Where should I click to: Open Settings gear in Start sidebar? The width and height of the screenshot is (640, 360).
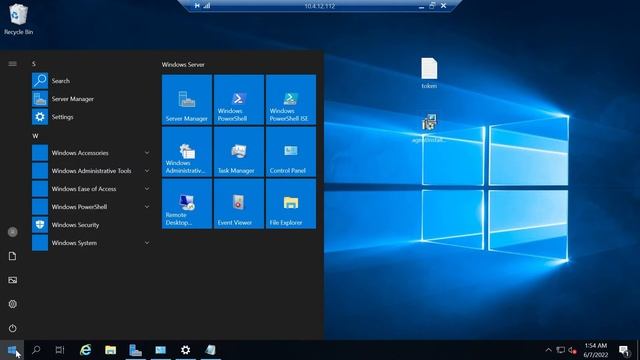[x=12, y=304]
